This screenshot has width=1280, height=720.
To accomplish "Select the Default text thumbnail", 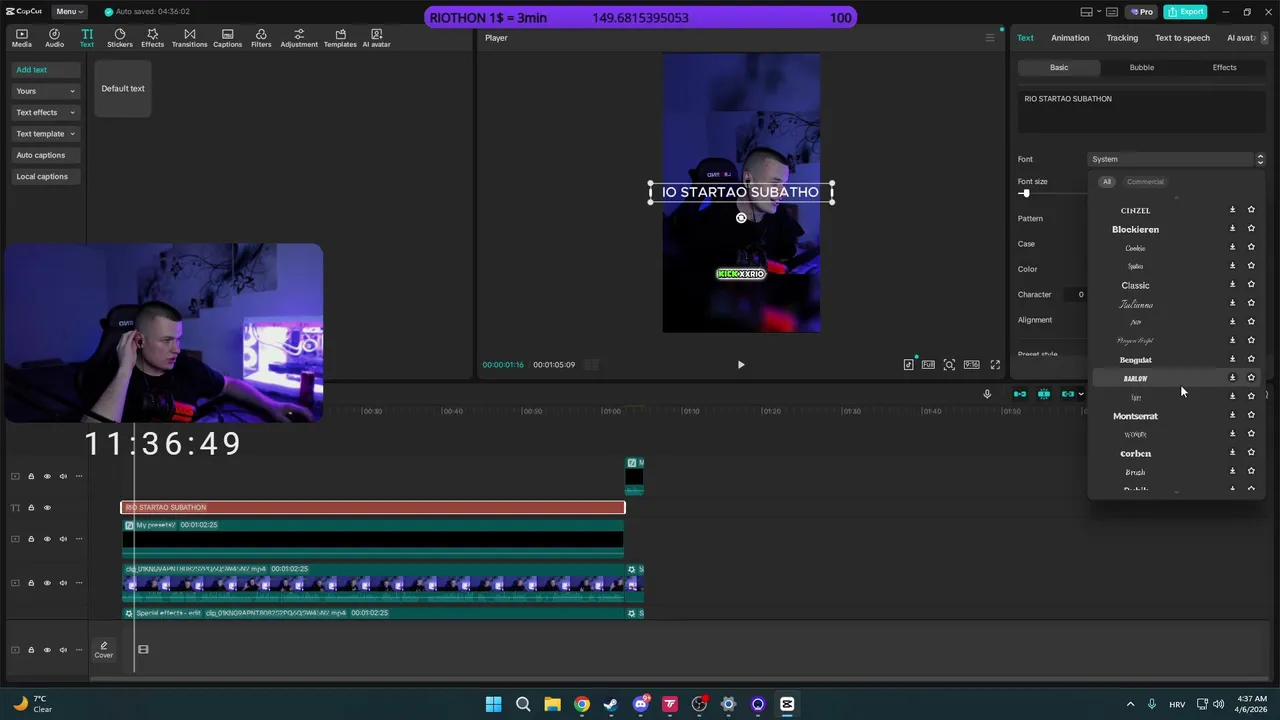I will (123, 89).
